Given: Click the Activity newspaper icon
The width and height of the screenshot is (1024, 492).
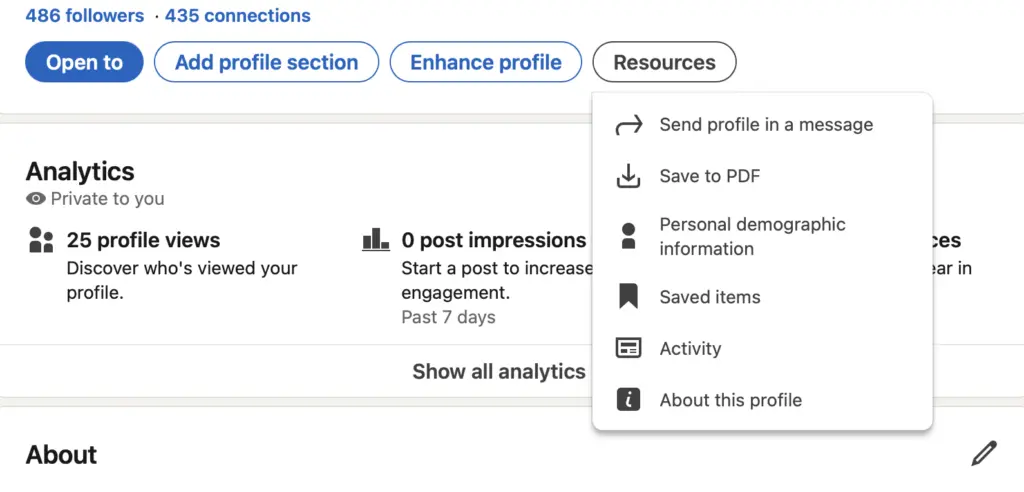Looking at the screenshot, I should click(629, 348).
